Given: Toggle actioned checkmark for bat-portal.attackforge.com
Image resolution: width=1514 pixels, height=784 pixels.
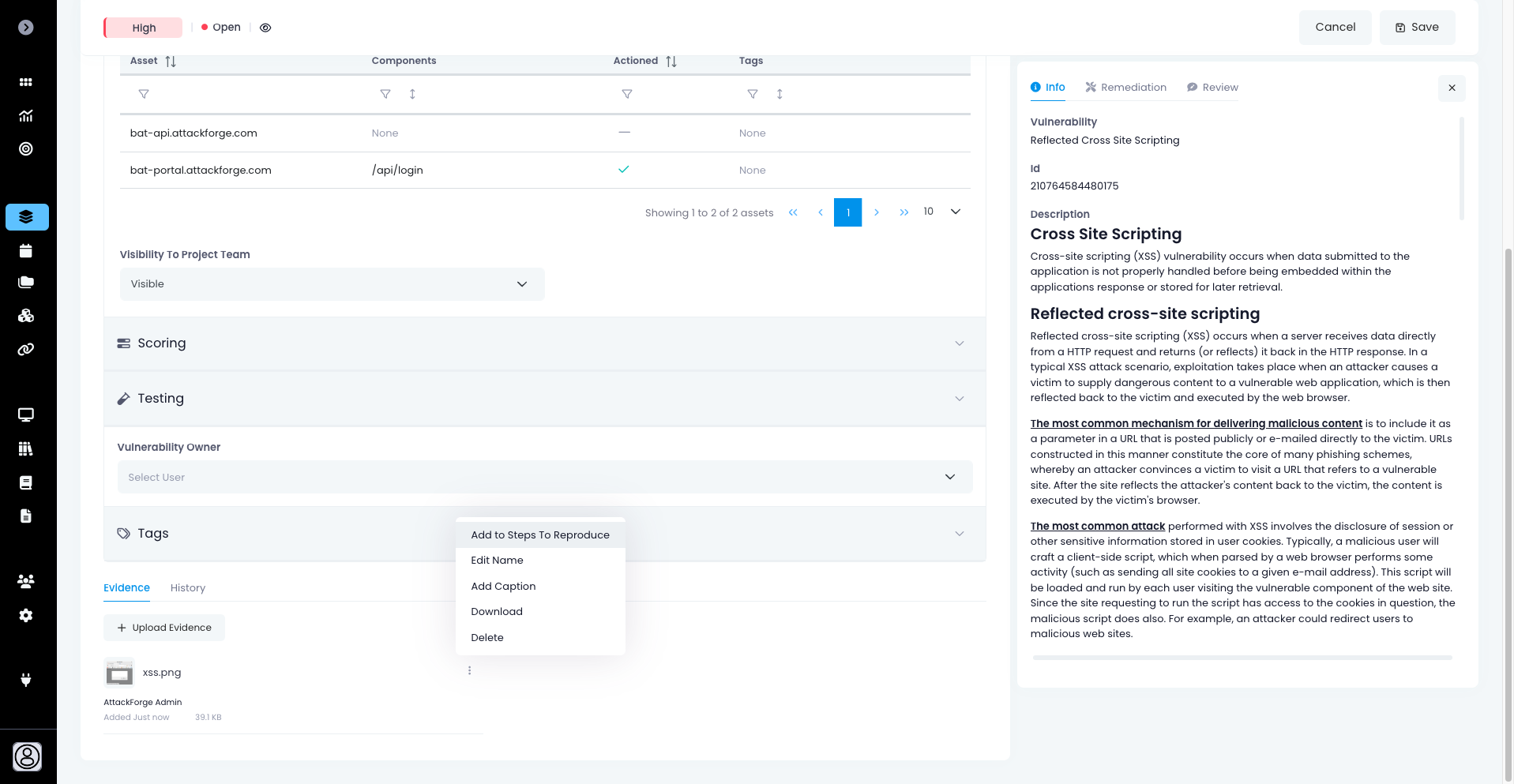Looking at the screenshot, I should click(624, 170).
